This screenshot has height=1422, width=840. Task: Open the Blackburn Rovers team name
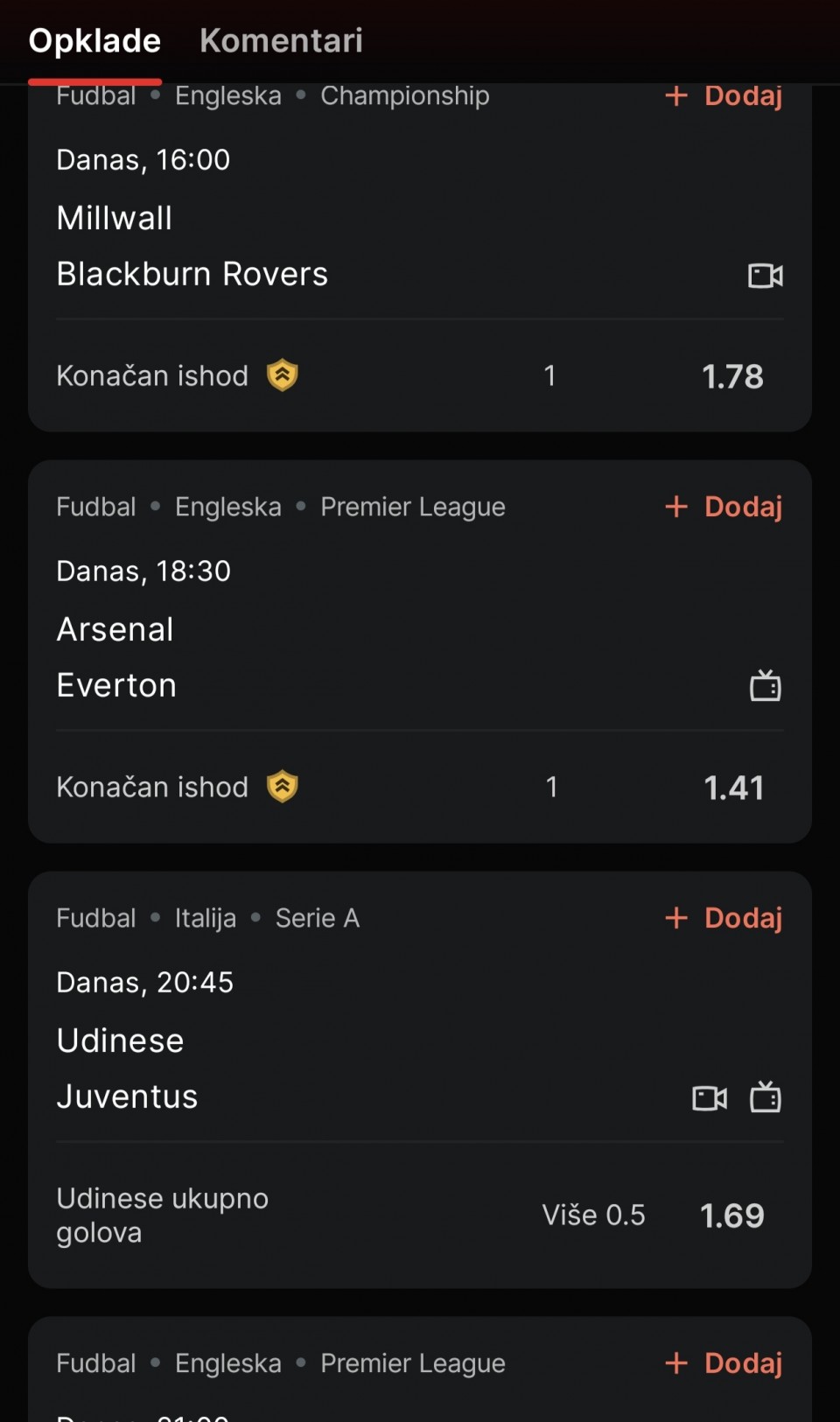[x=192, y=274]
